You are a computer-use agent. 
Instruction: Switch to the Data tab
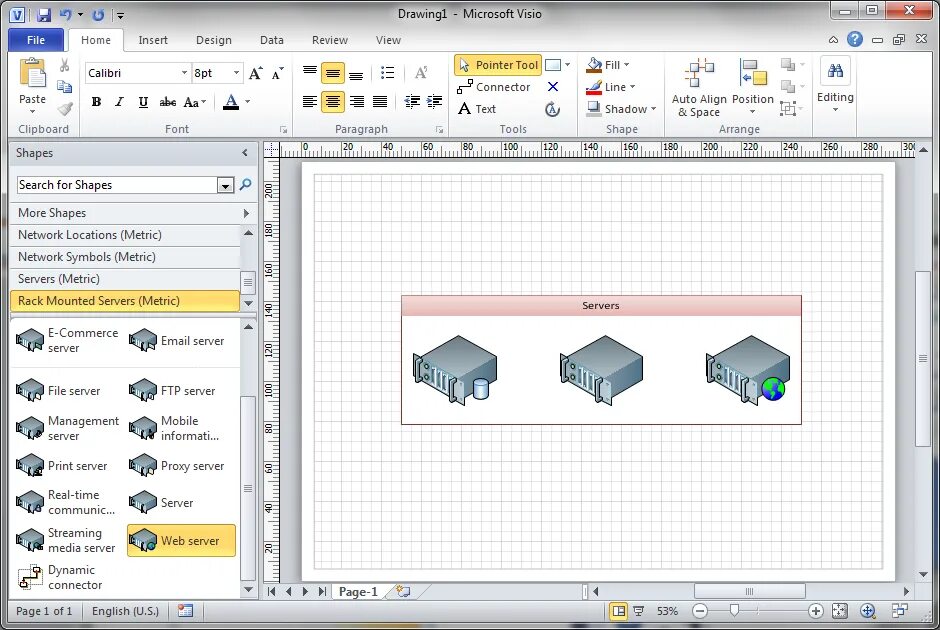[x=272, y=40]
